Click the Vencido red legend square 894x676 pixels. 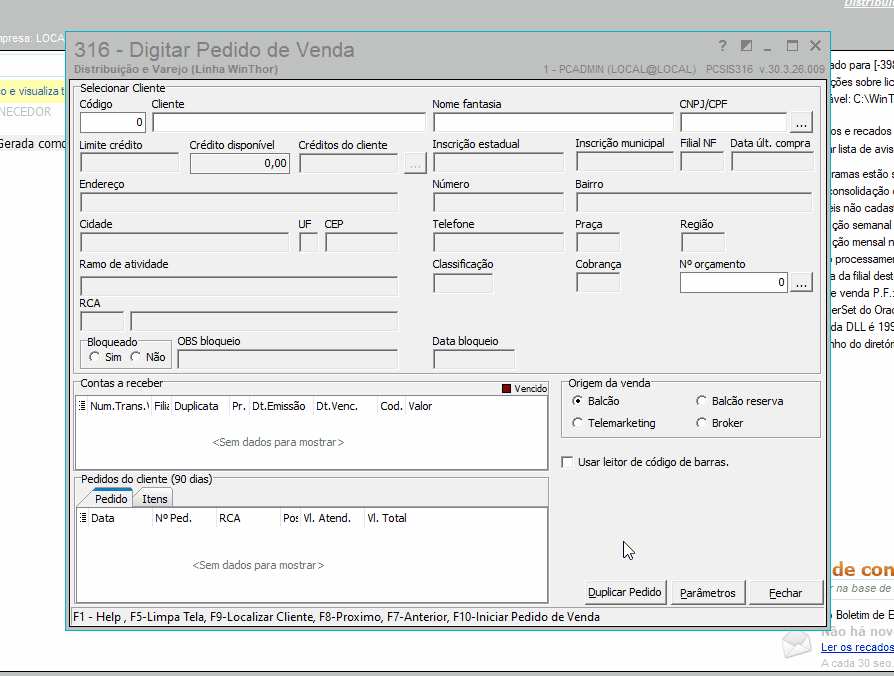506,388
